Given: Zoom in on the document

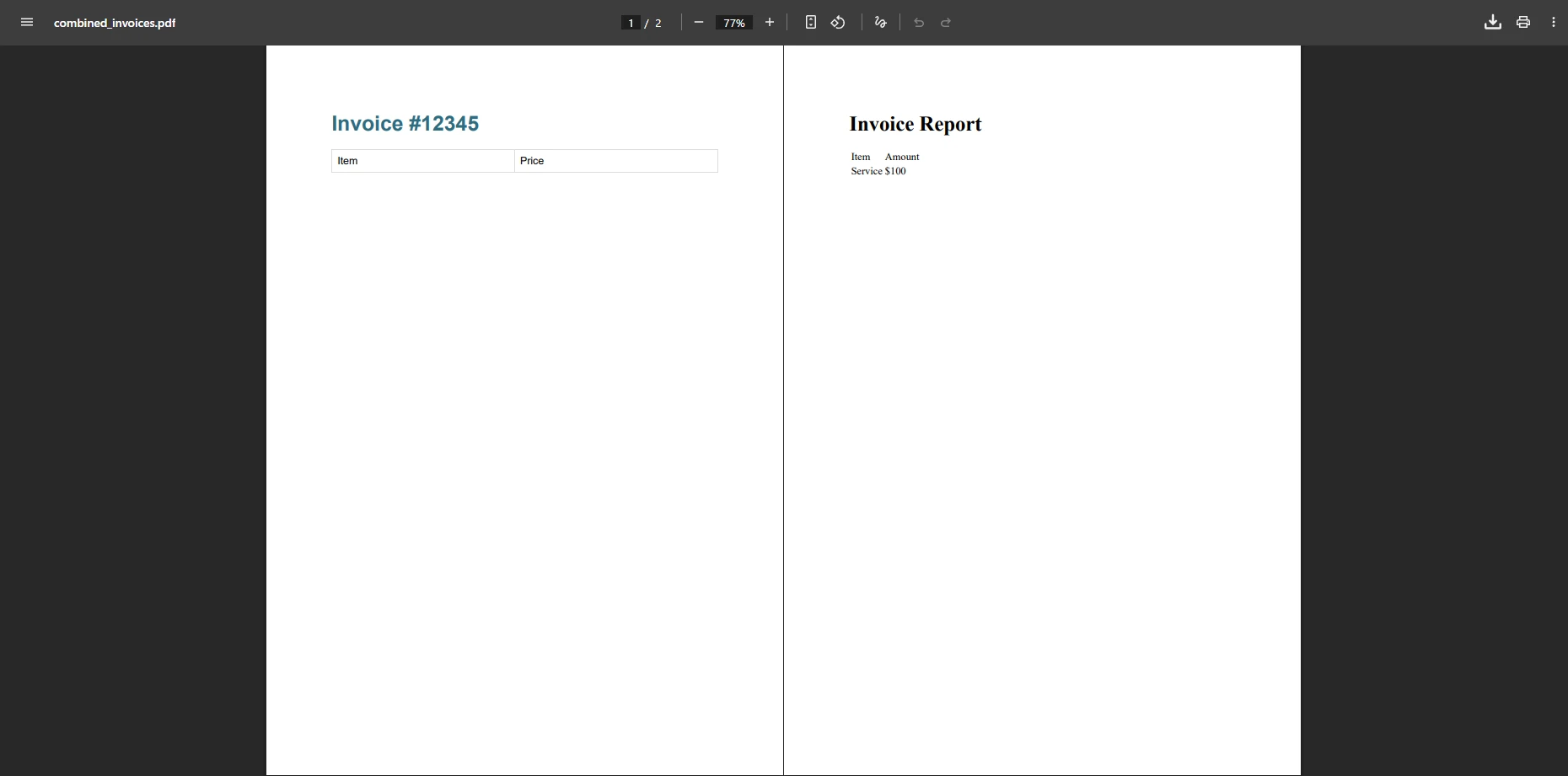Looking at the screenshot, I should pyautogui.click(x=769, y=23).
